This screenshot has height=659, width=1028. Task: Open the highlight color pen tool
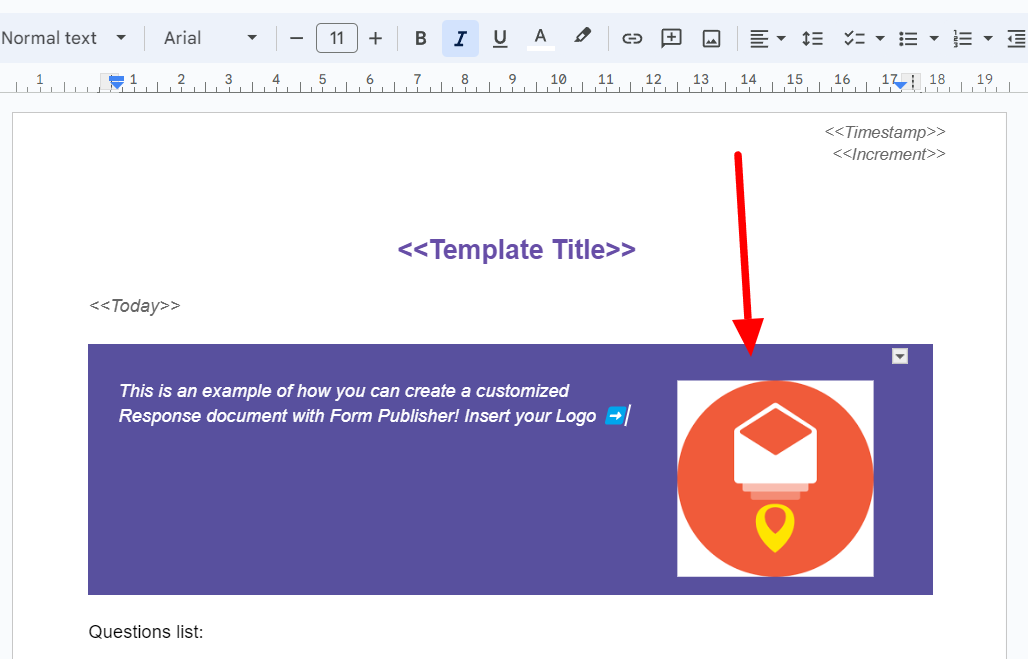[x=582, y=37]
